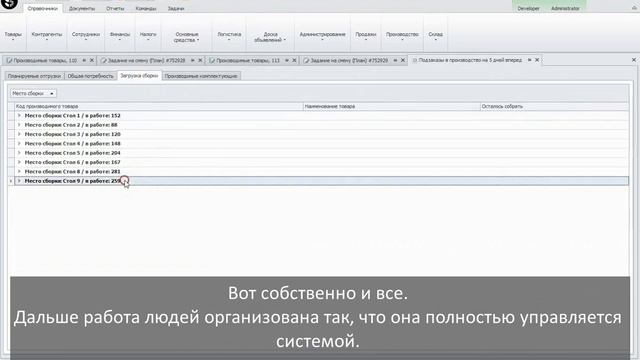Select the Загрузка сборки sub-tab
640x360 pixels.
(x=139, y=76)
